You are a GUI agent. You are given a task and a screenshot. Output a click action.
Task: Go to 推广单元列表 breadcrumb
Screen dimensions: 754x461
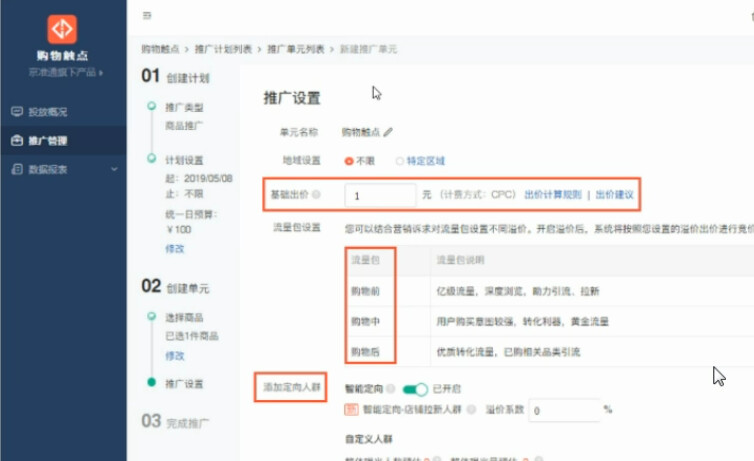pyautogui.click(x=296, y=49)
